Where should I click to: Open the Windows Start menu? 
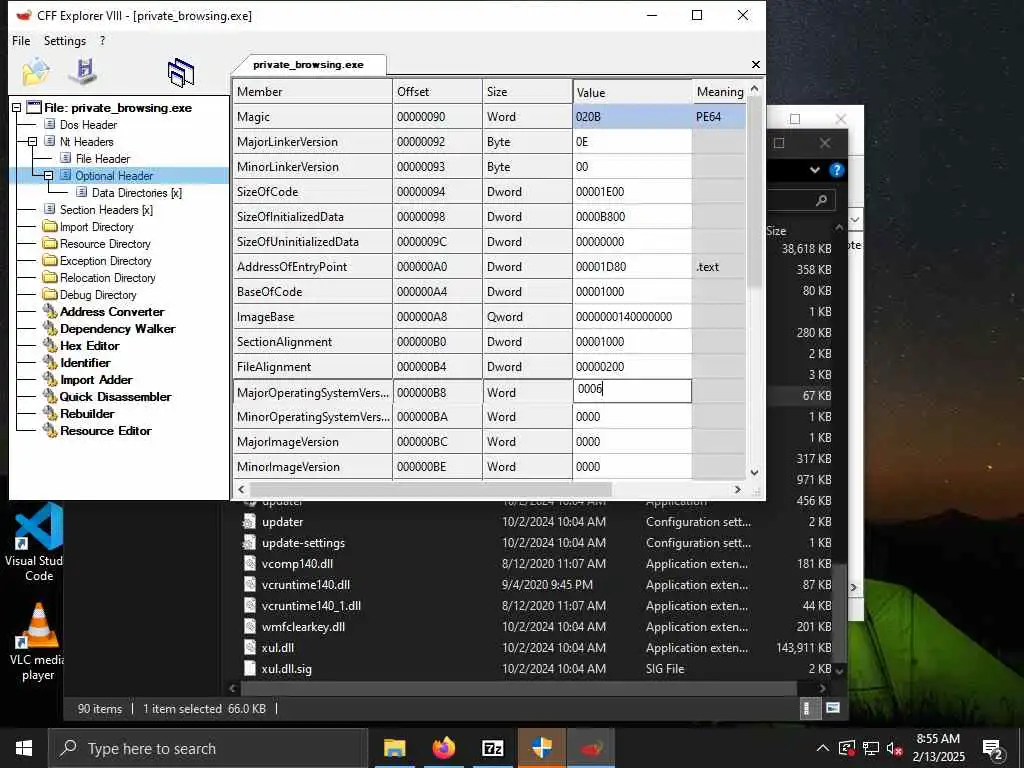[x=24, y=748]
